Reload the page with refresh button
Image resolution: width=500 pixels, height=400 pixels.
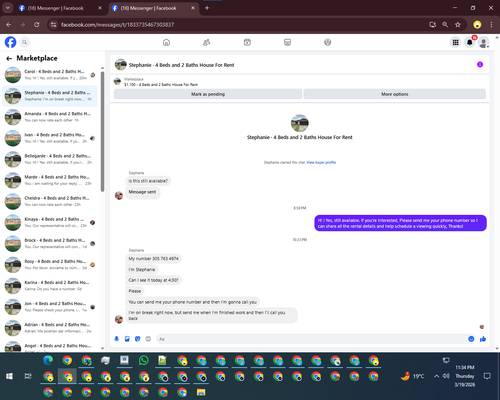click(x=37, y=25)
